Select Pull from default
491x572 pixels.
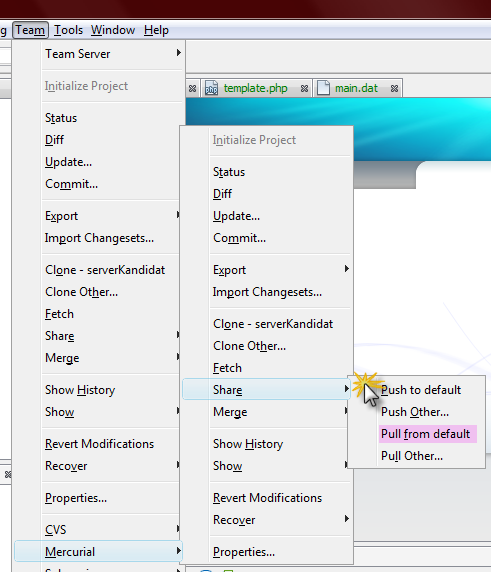(426, 434)
